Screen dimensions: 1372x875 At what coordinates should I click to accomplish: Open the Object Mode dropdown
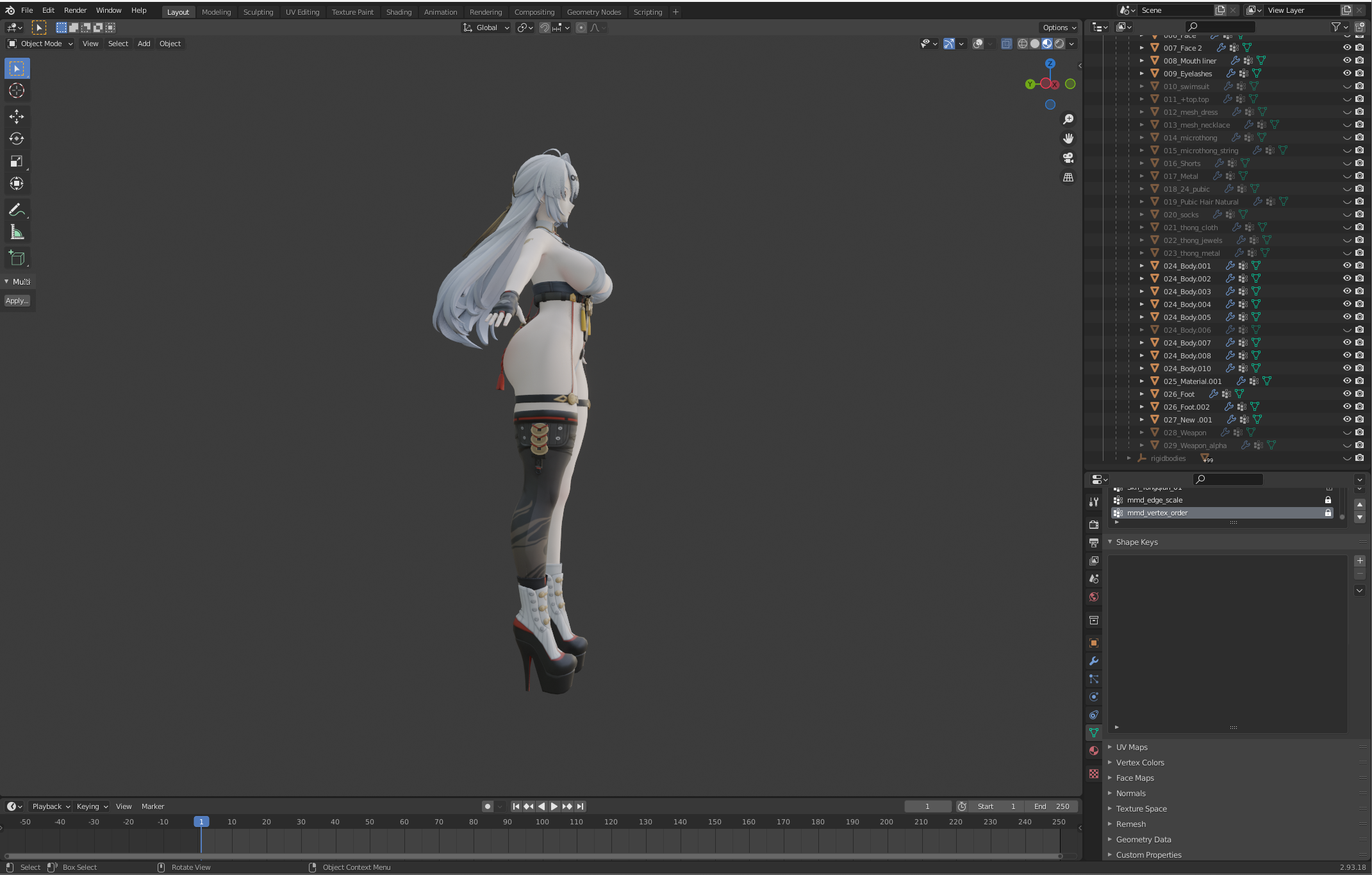click(x=40, y=44)
